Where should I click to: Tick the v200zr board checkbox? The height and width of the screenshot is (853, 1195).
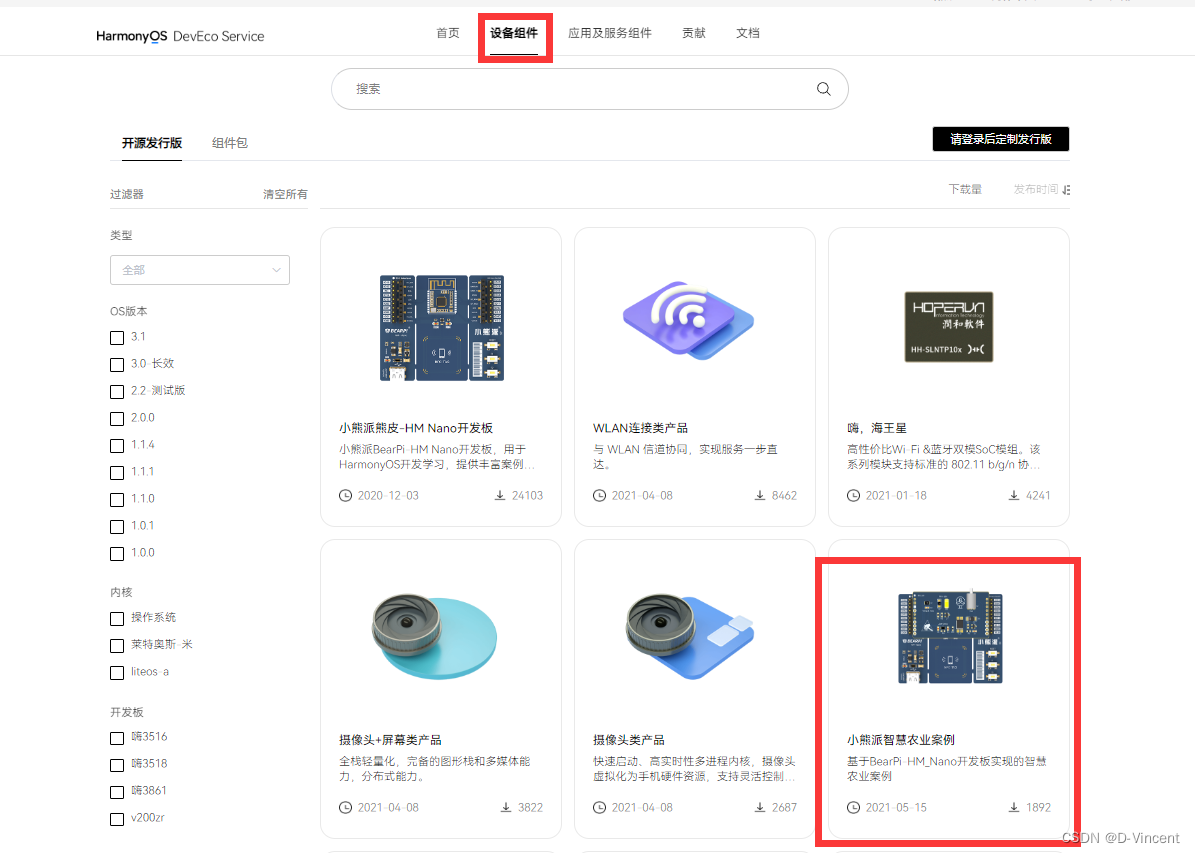pos(117,819)
